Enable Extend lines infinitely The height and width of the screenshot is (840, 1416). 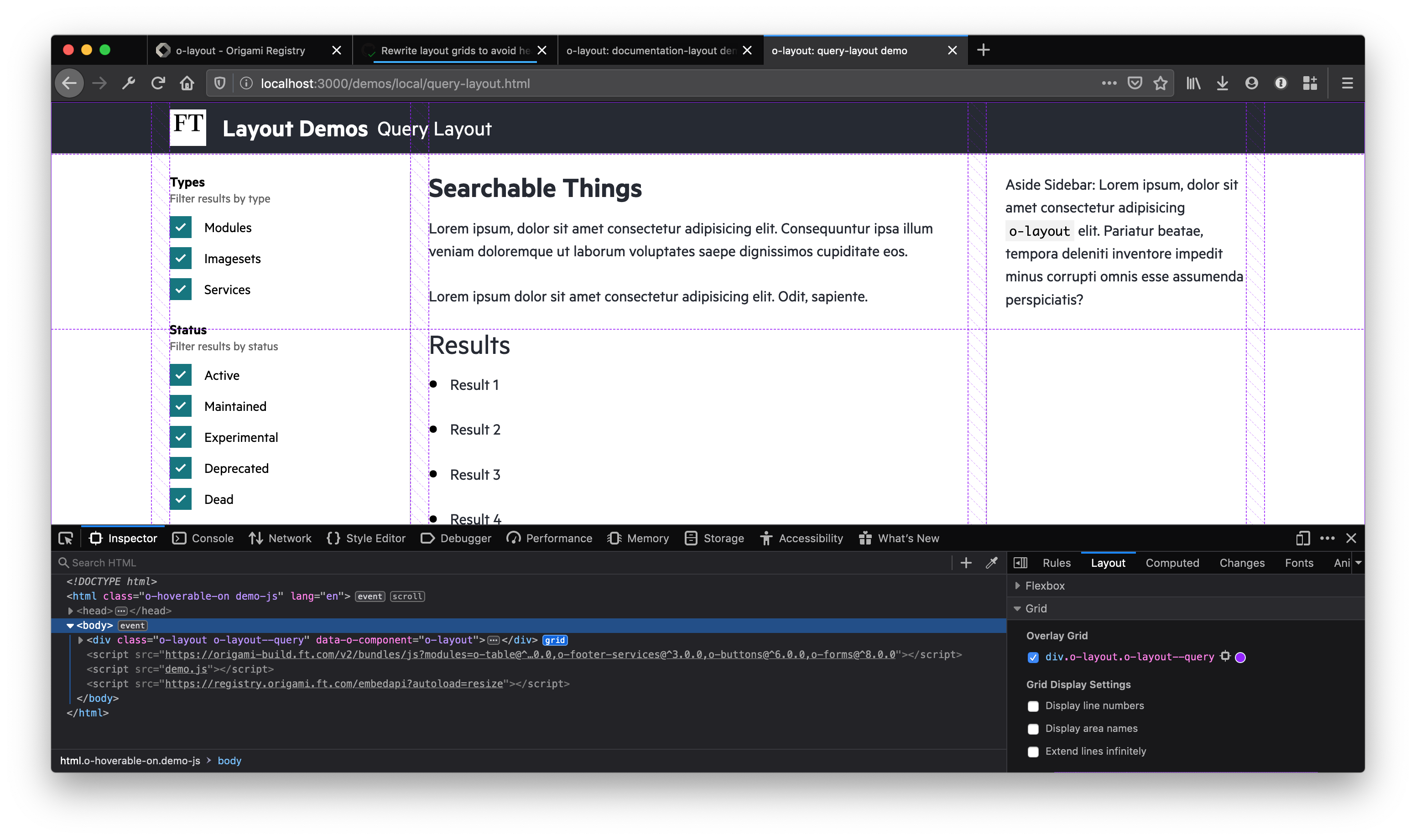pos(1033,751)
